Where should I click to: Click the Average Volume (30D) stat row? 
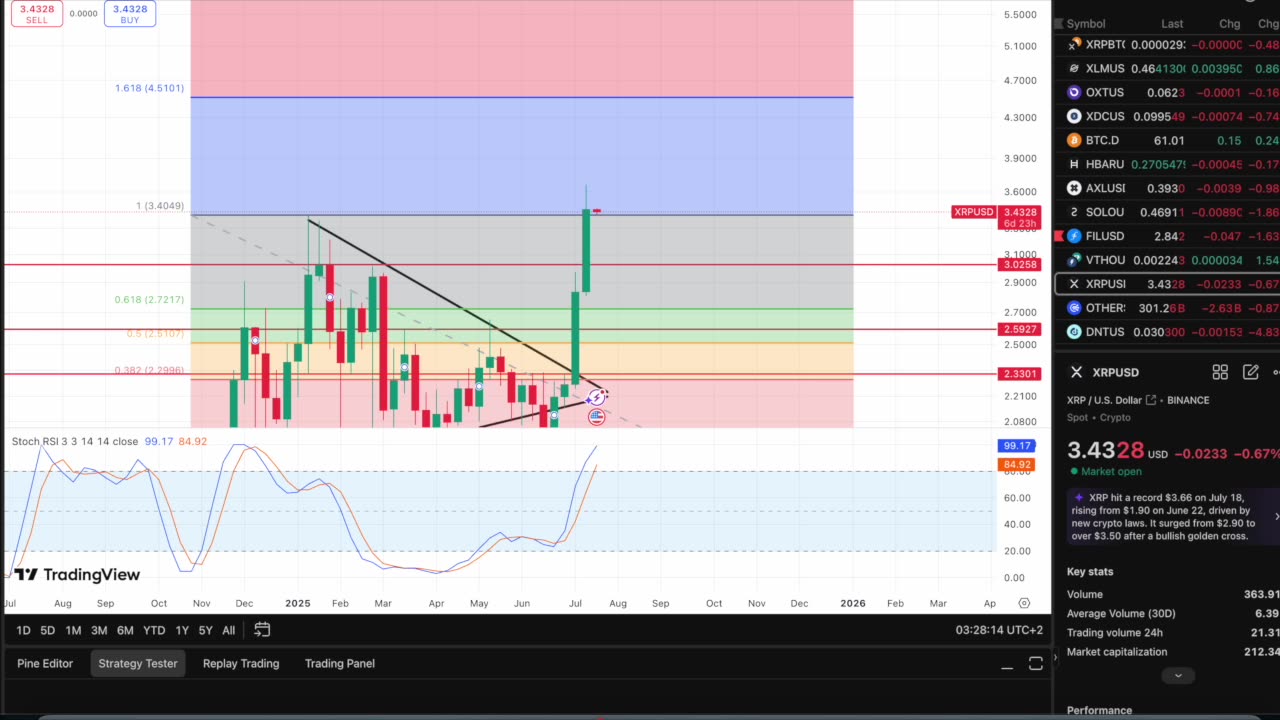pyautogui.click(x=1172, y=613)
